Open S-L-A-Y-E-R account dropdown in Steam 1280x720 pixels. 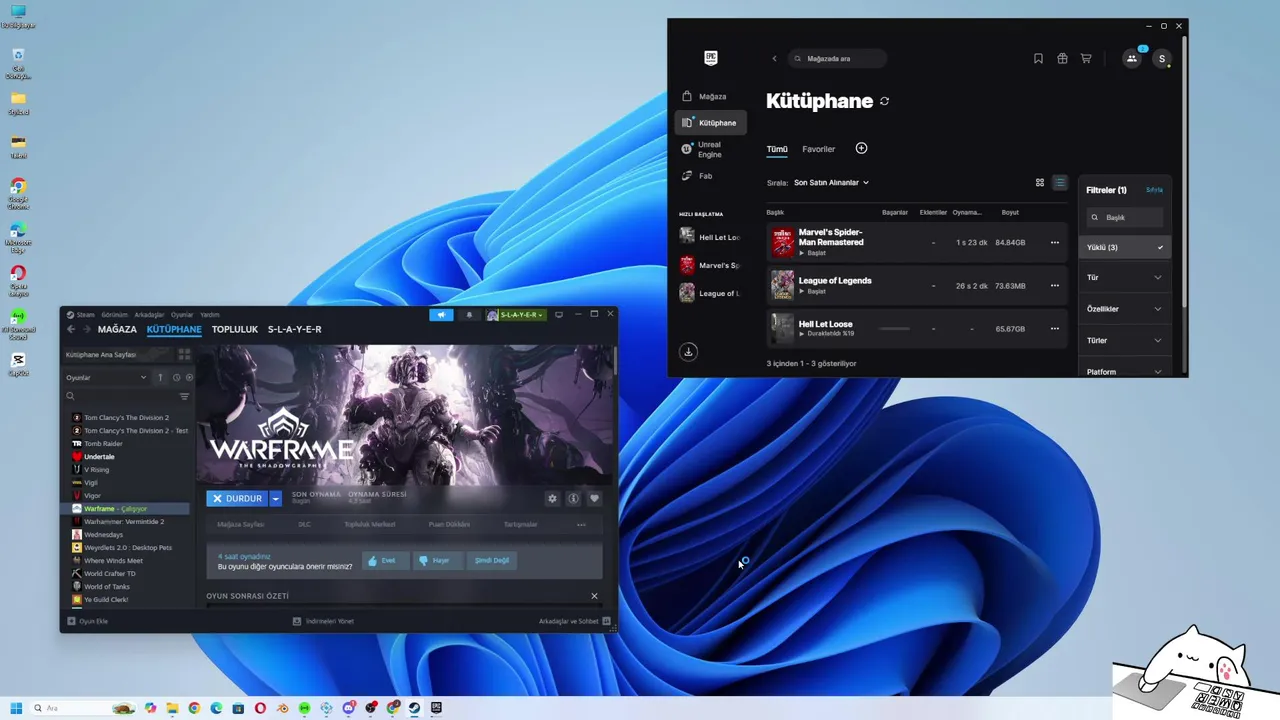pos(515,315)
